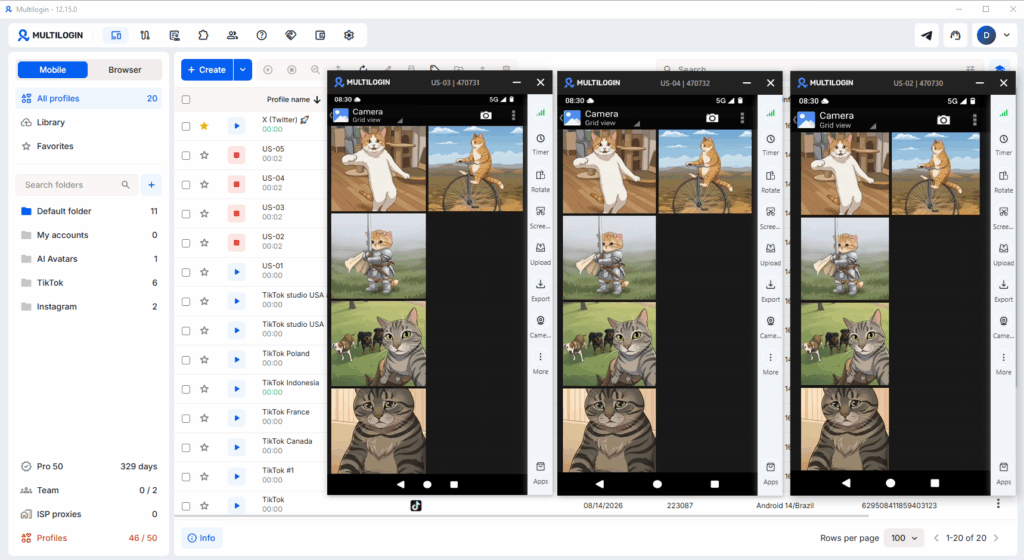The image size is (1024, 560).
Task: Click the Create button
Action: [207, 70]
